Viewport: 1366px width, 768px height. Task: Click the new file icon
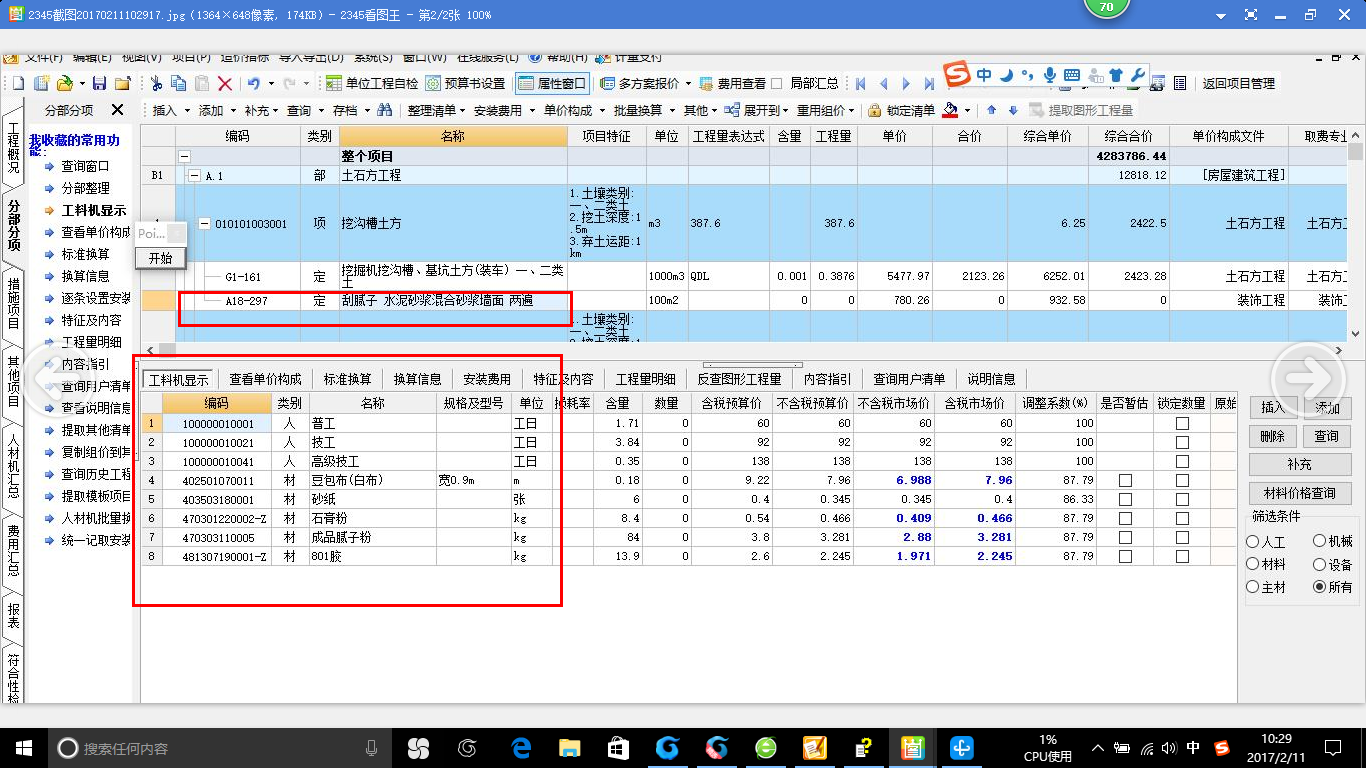(x=17, y=84)
